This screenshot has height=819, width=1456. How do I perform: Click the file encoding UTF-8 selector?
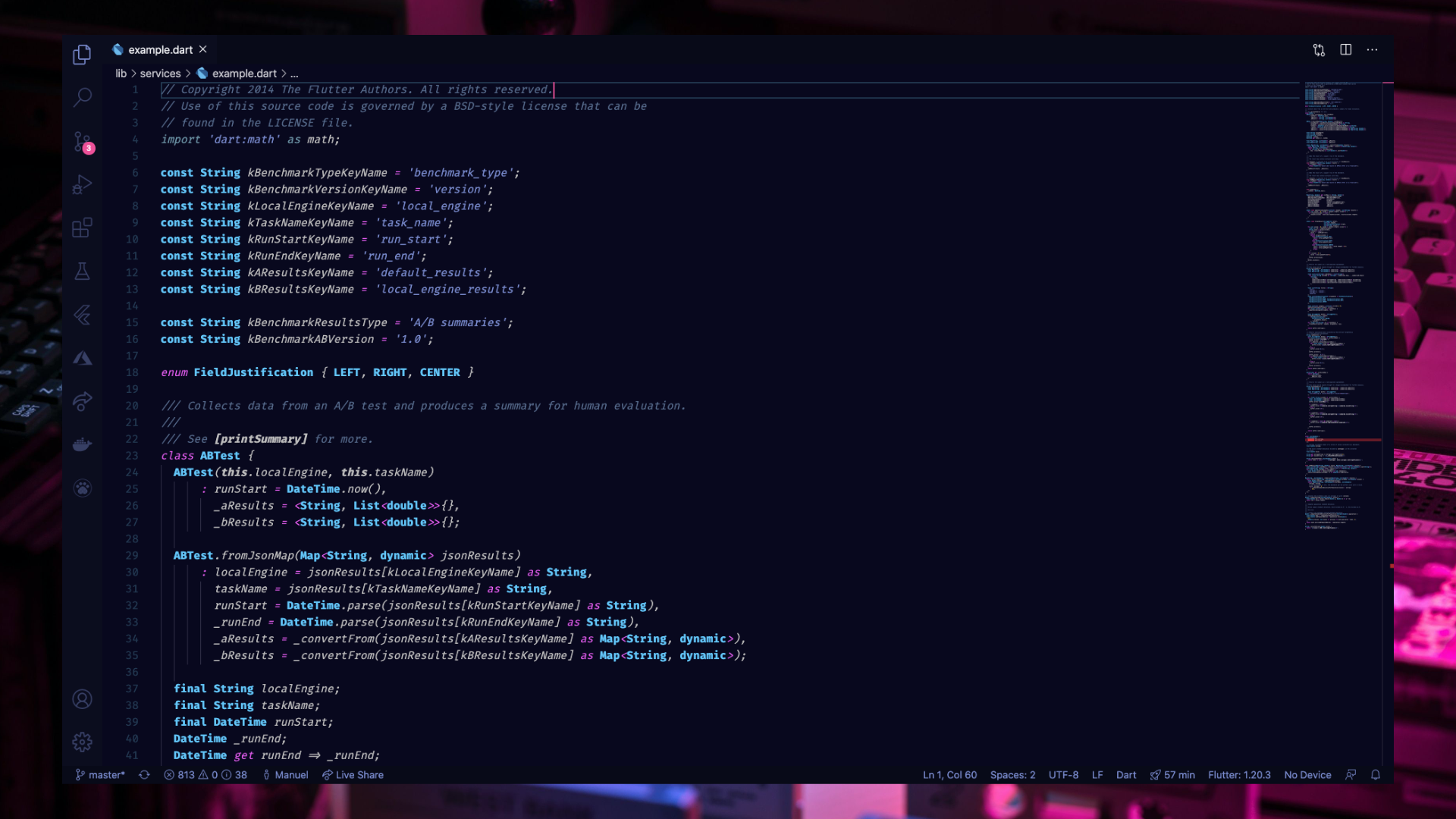click(1064, 775)
